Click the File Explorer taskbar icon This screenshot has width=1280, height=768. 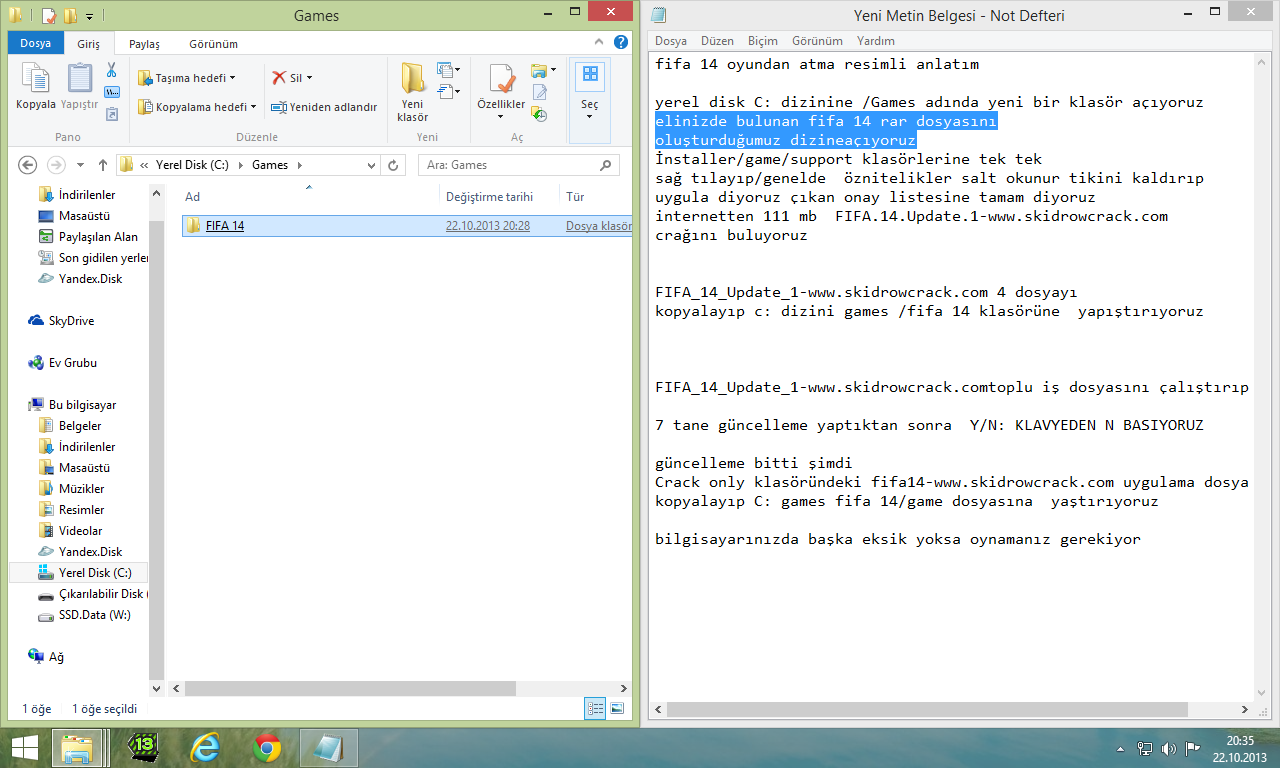[77, 747]
